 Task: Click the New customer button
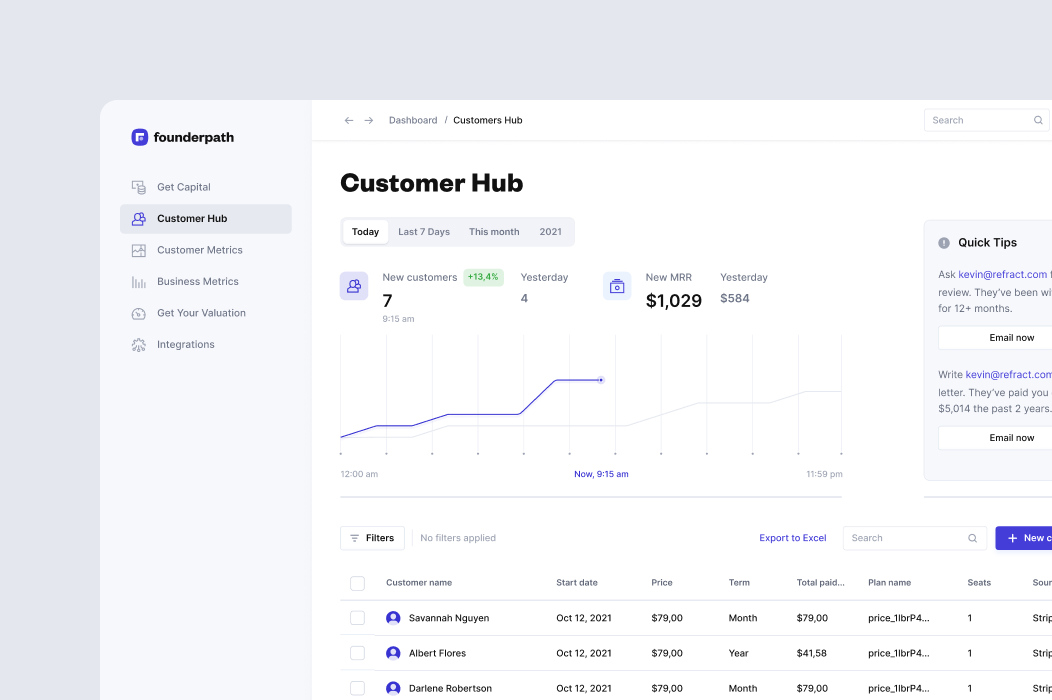[x=1024, y=538]
